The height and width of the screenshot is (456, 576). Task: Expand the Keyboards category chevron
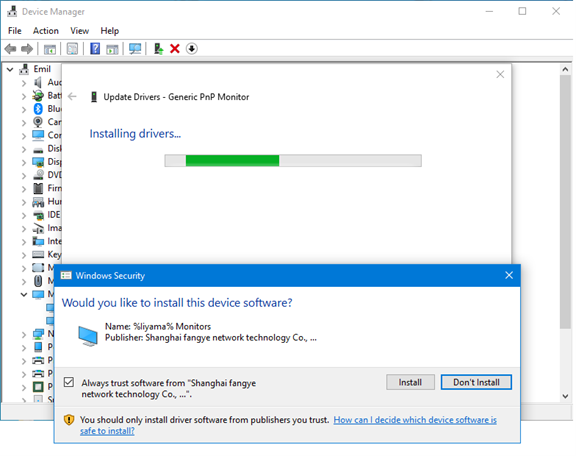[x=24, y=255]
